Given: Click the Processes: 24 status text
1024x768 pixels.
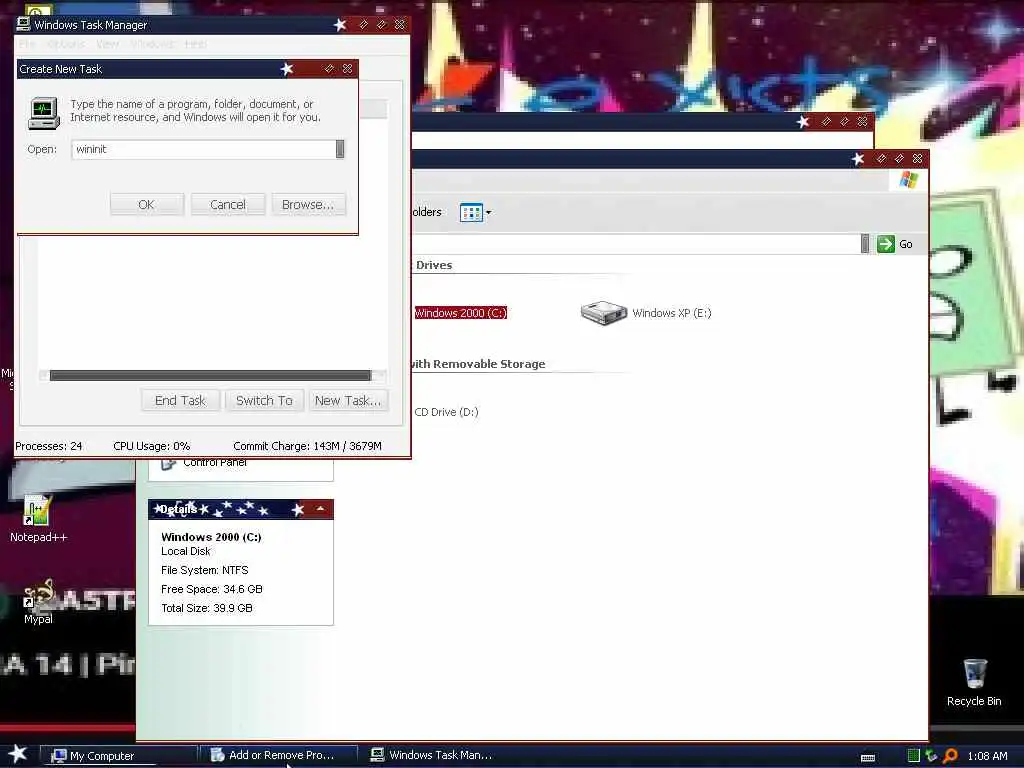Looking at the screenshot, I should tap(48, 446).
